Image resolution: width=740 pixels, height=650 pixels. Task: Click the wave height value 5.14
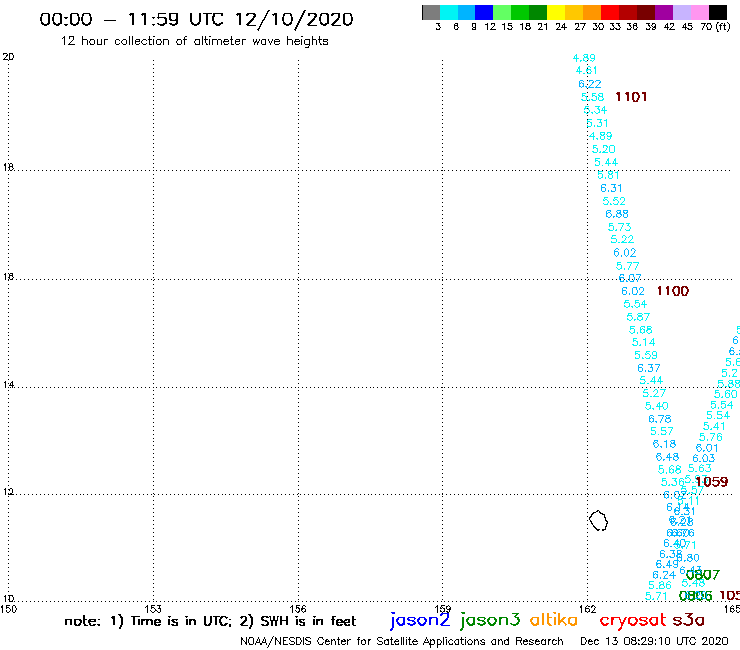(x=643, y=342)
